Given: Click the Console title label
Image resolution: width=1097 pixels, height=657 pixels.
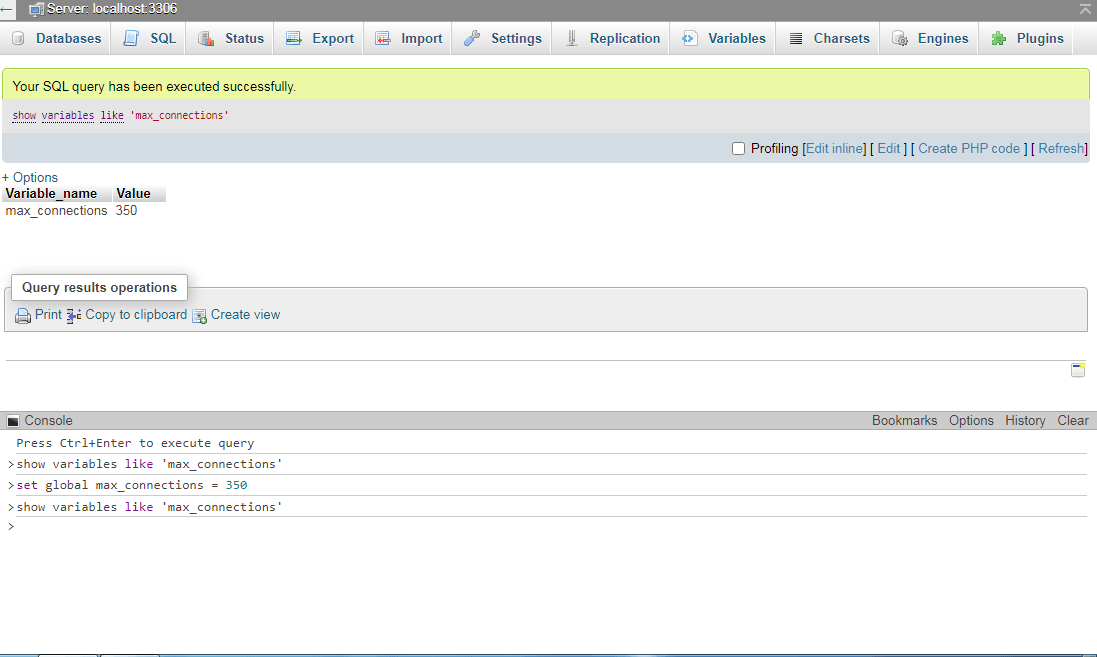Looking at the screenshot, I should click(x=48, y=421).
